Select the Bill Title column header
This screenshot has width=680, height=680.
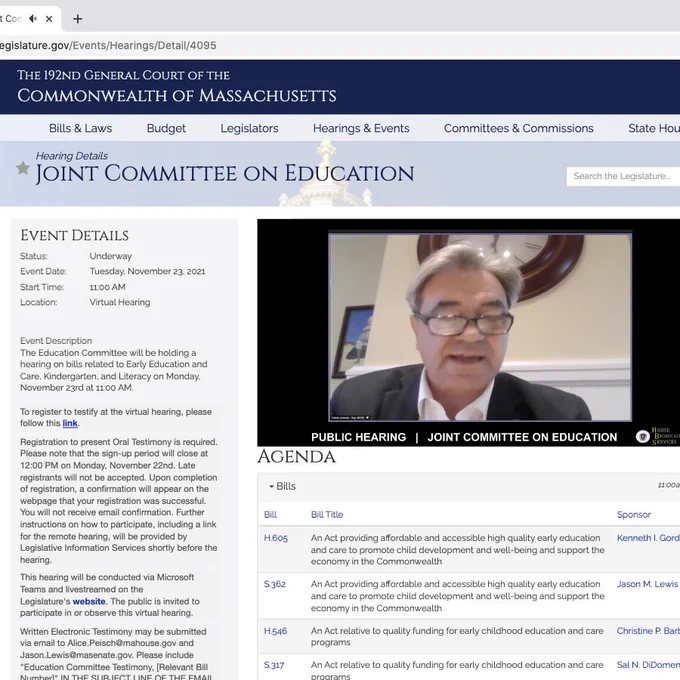pos(327,515)
